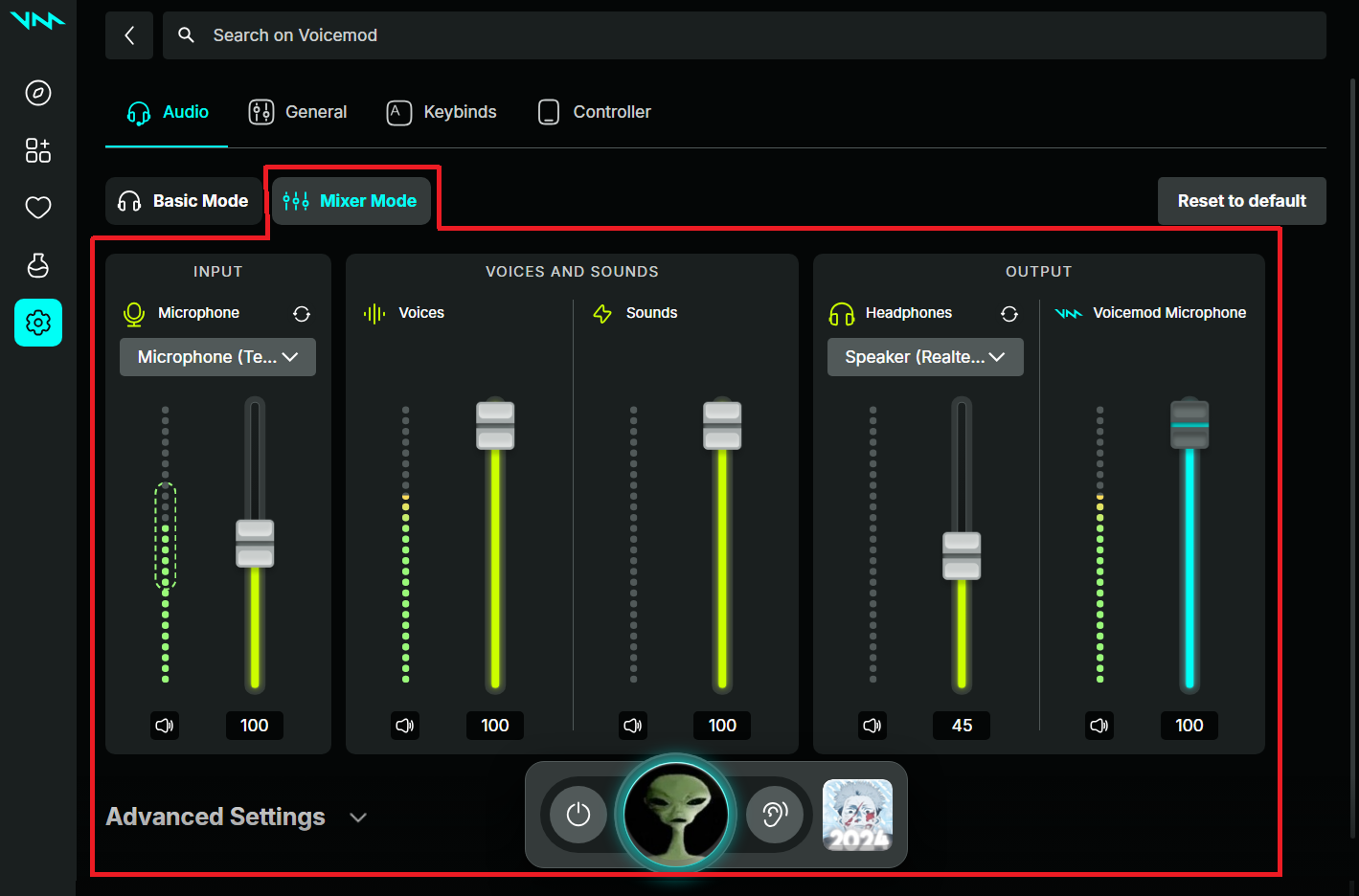Open the Microphone device dropdown
This screenshot has height=896, width=1359.
pos(217,356)
